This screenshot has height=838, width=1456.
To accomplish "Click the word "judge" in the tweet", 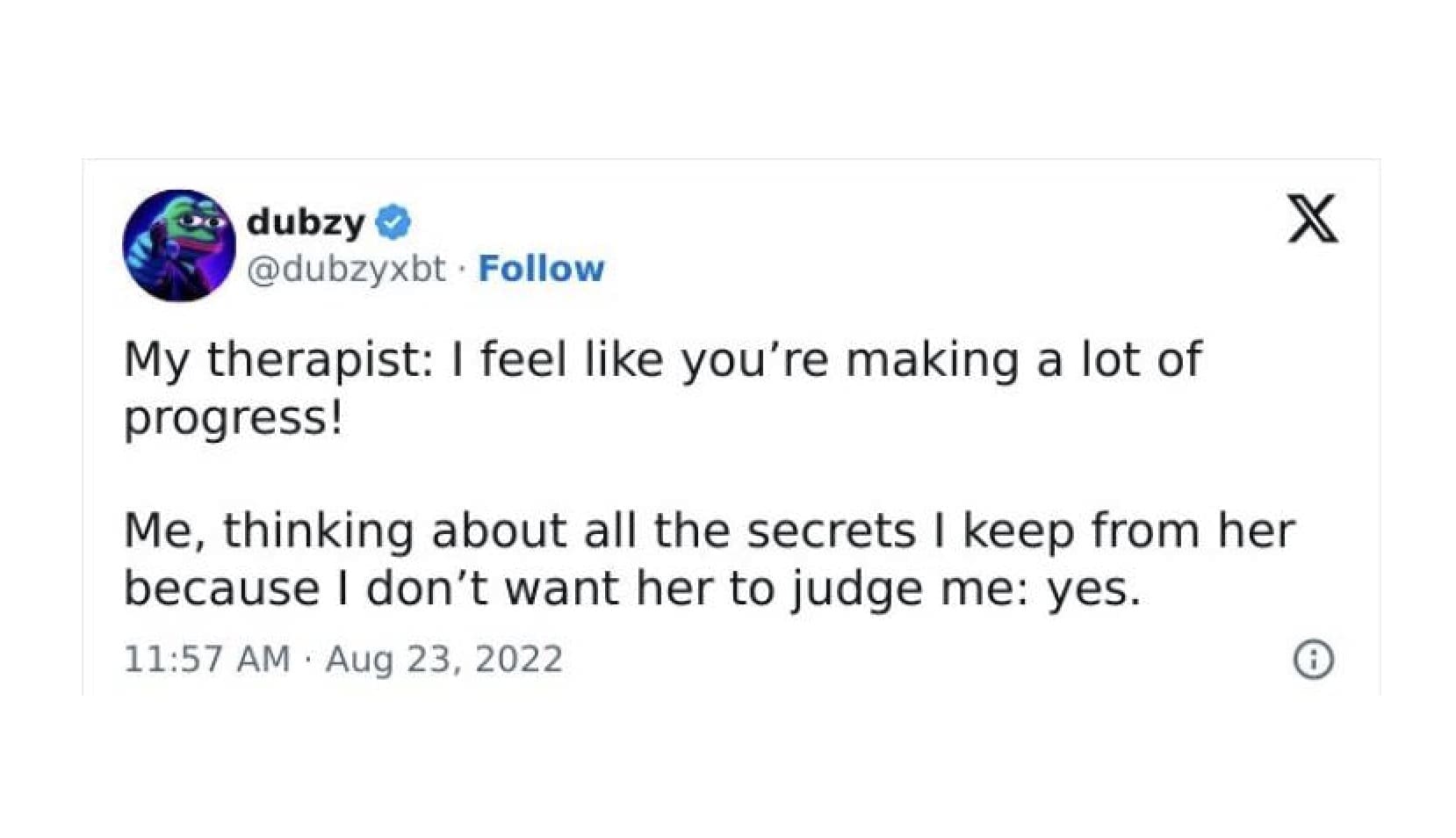I will 856,589.
